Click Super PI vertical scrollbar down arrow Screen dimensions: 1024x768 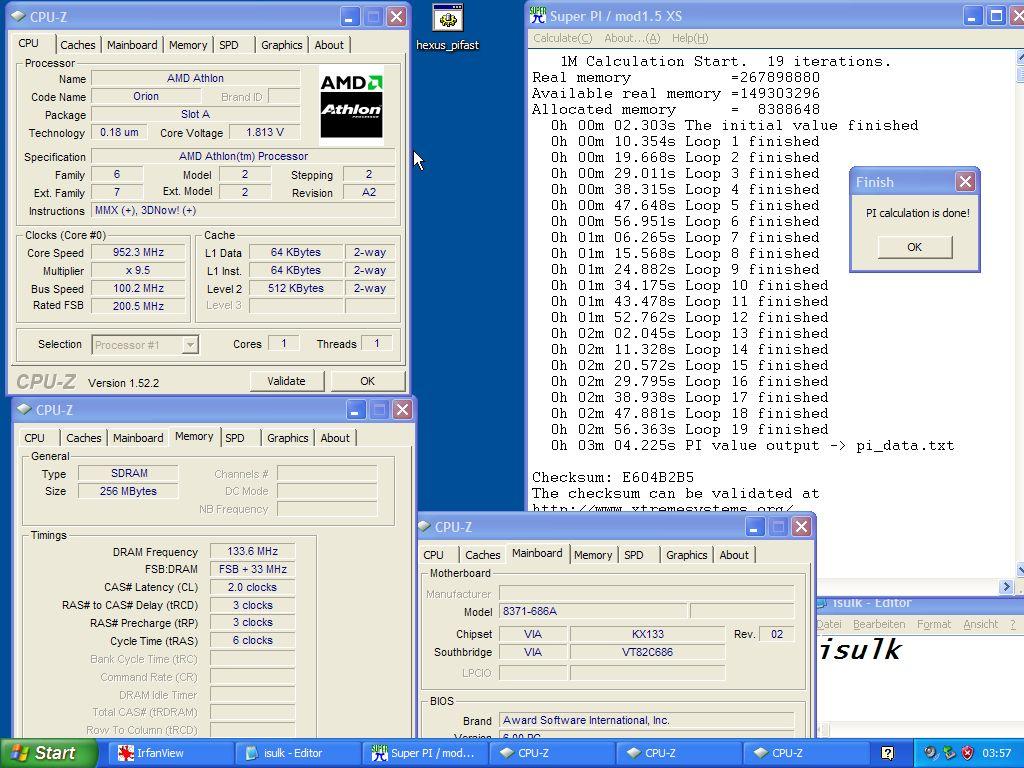(x=1019, y=570)
